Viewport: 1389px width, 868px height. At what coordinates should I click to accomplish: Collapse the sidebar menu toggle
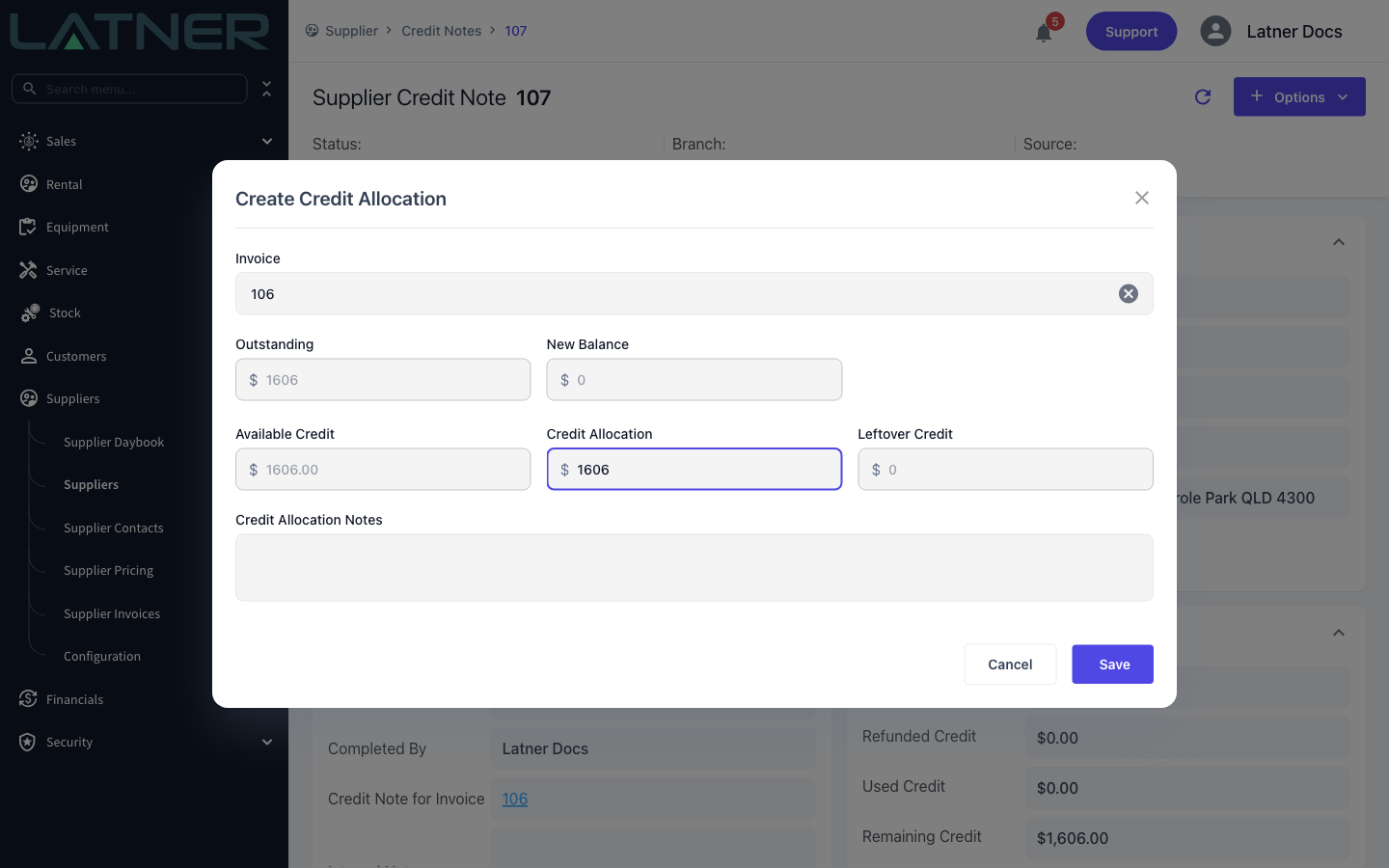pos(267,89)
